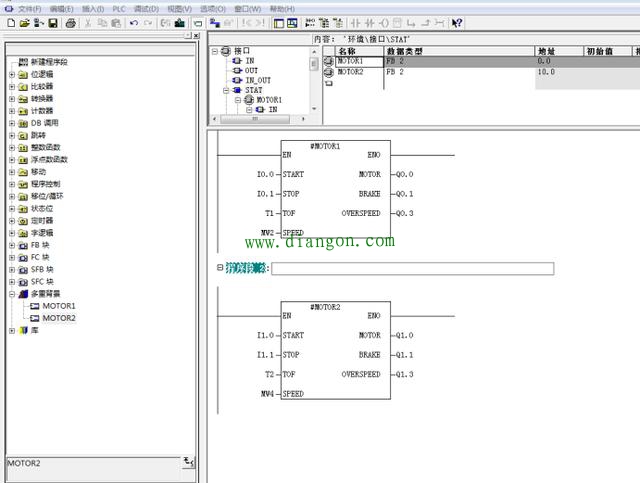Click the #MOTOR2 block title

coord(325,307)
